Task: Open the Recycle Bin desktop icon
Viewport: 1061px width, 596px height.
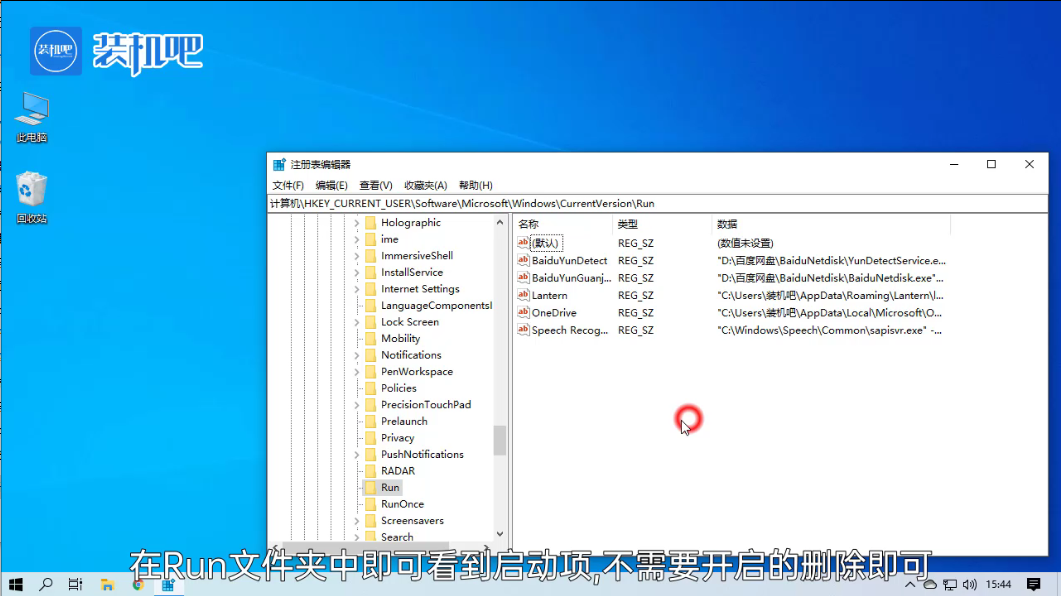Action: click(31, 190)
